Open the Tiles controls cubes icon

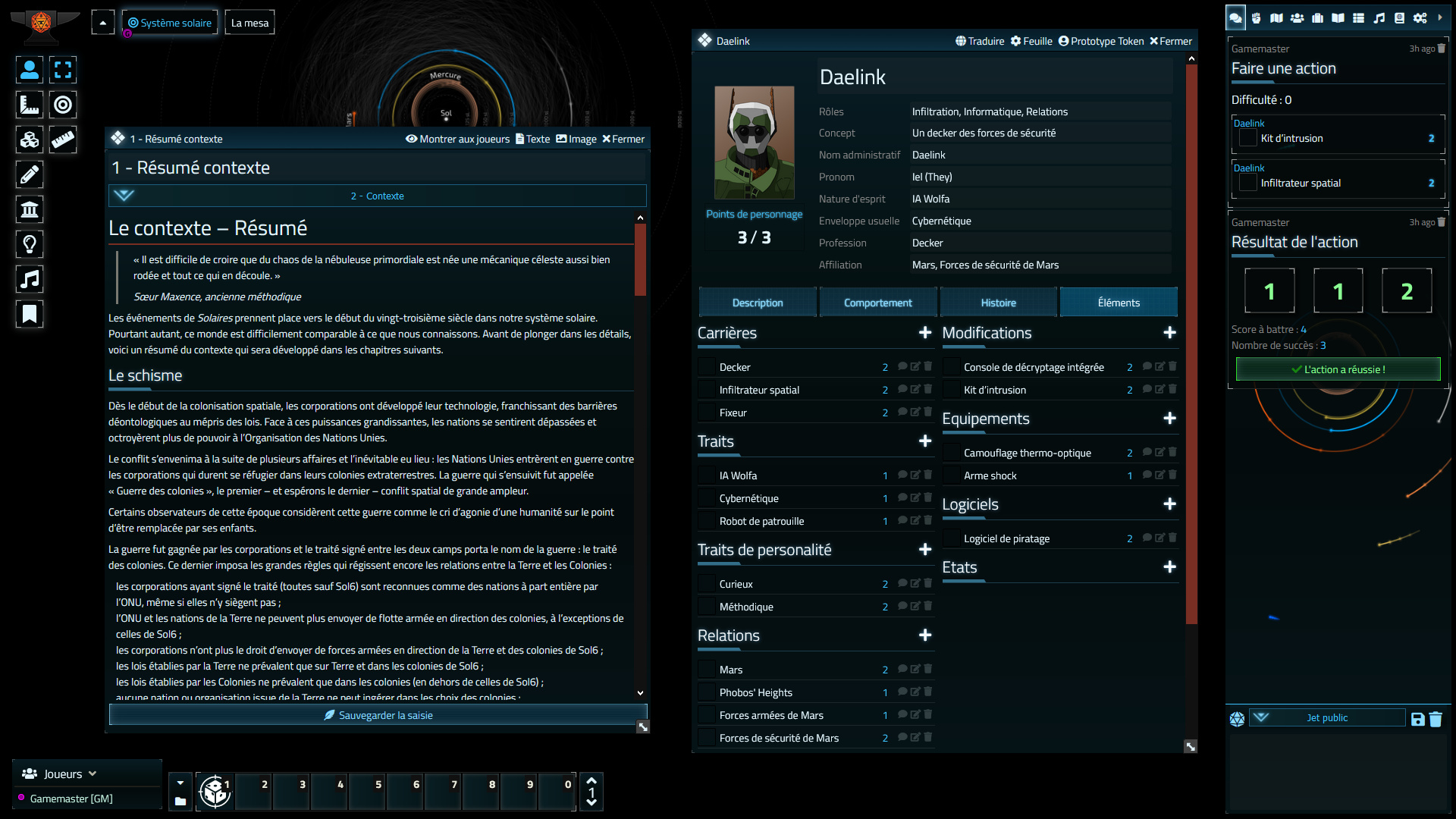click(x=30, y=140)
